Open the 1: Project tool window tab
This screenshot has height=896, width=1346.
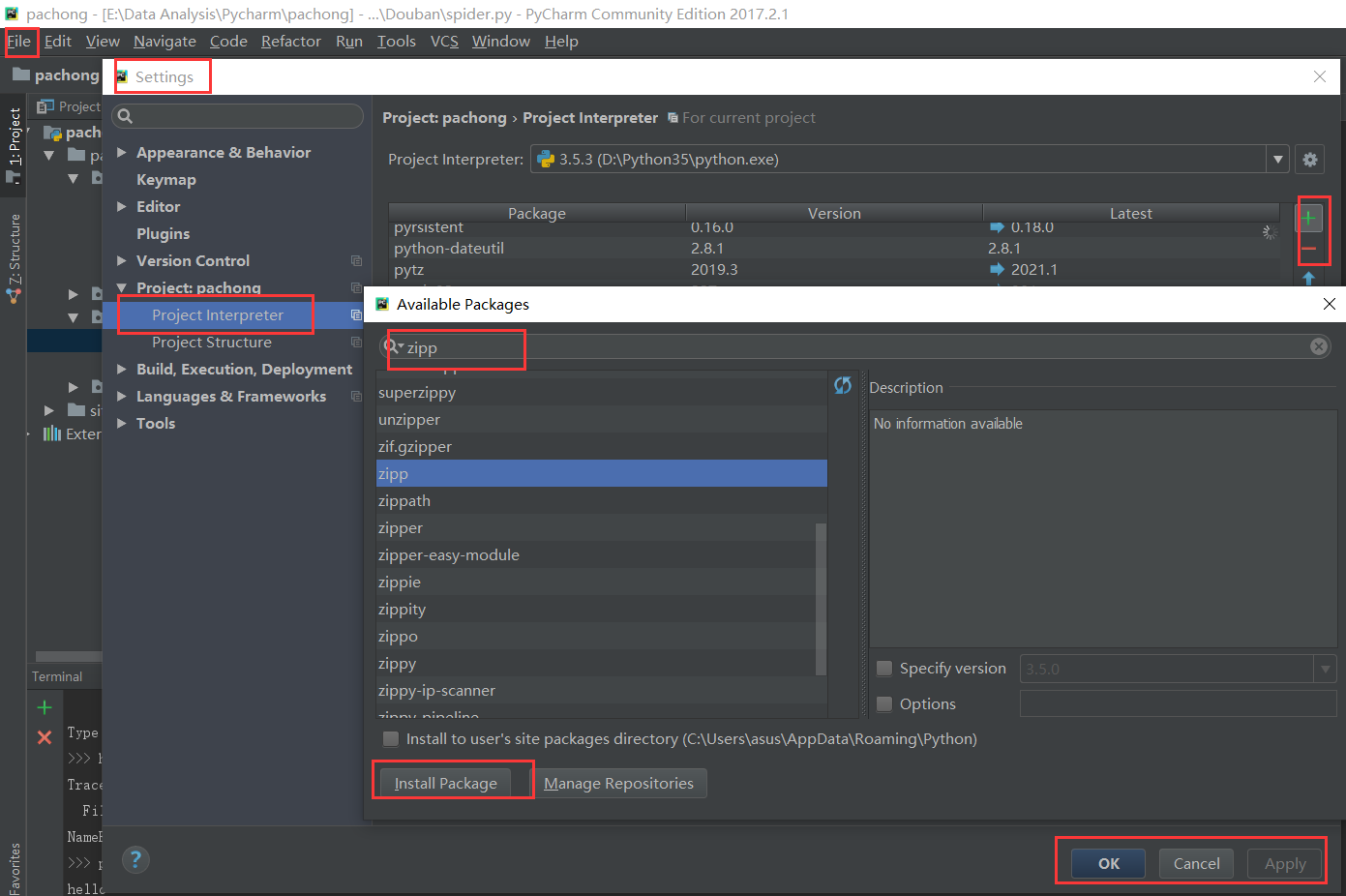(x=14, y=145)
